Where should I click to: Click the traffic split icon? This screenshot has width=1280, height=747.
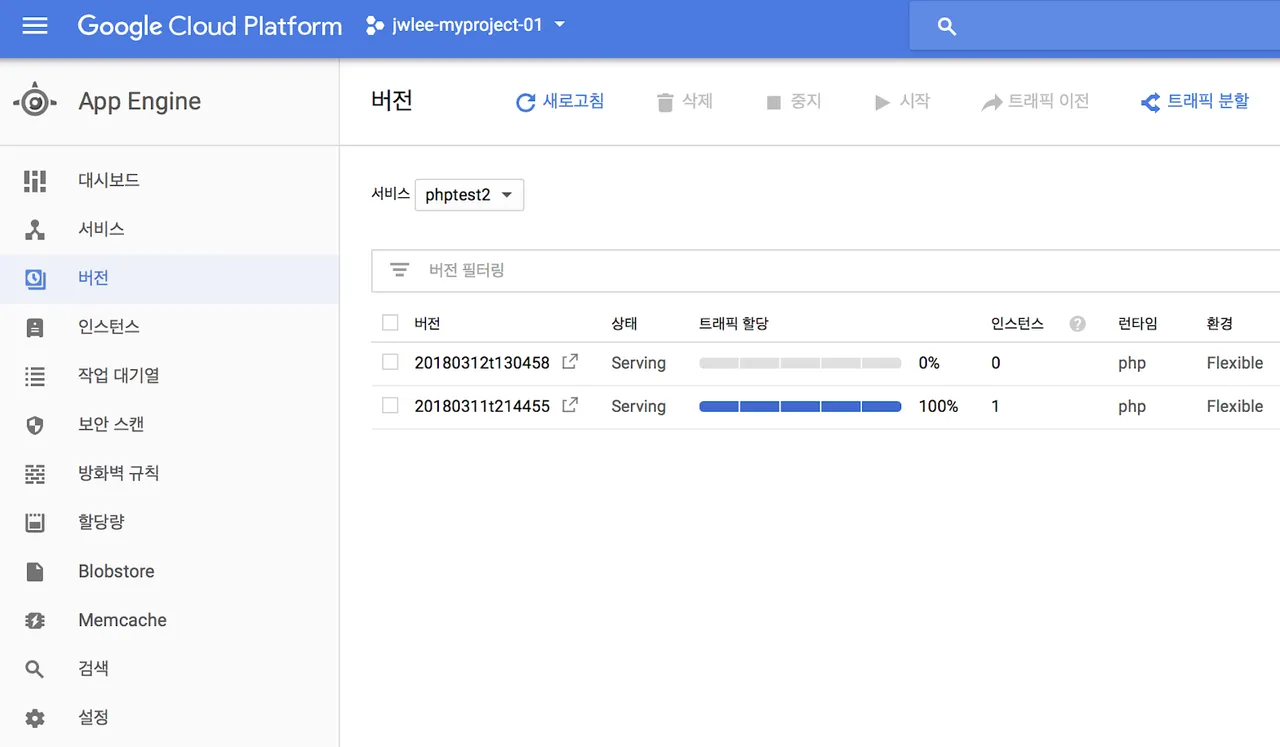click(1150, 102)
